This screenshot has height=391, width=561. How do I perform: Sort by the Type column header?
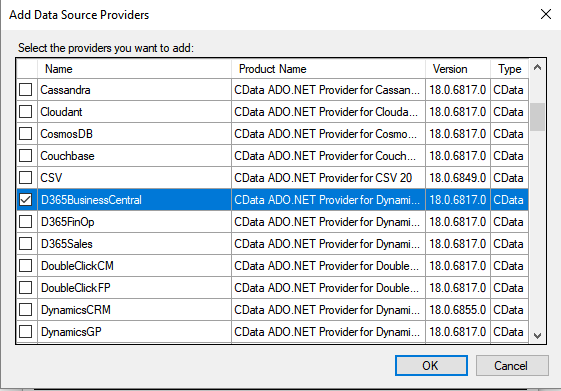point(509,69)
